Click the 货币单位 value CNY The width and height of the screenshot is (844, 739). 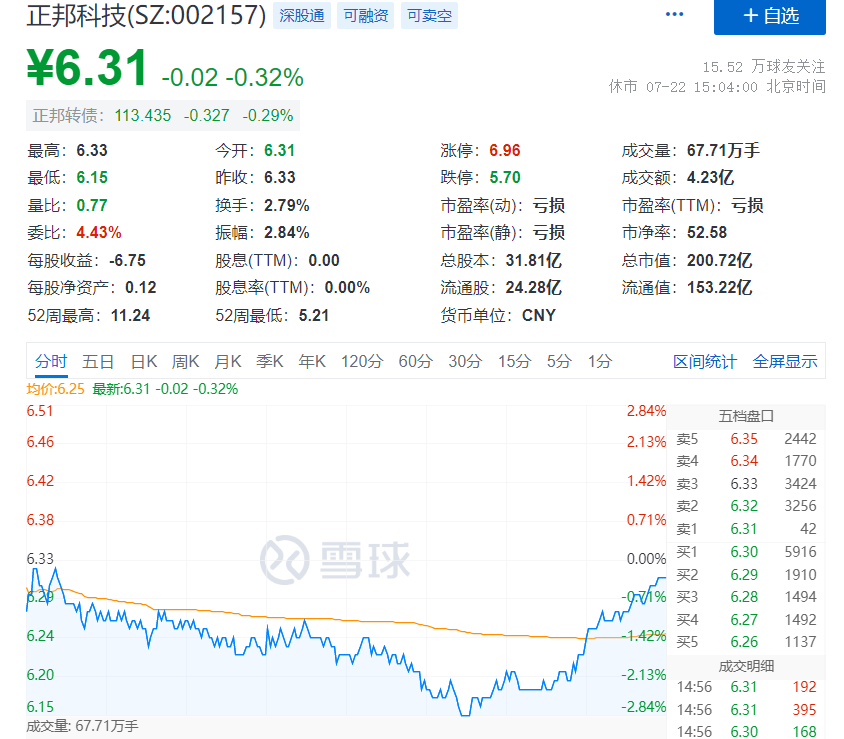tap(539, 315)
